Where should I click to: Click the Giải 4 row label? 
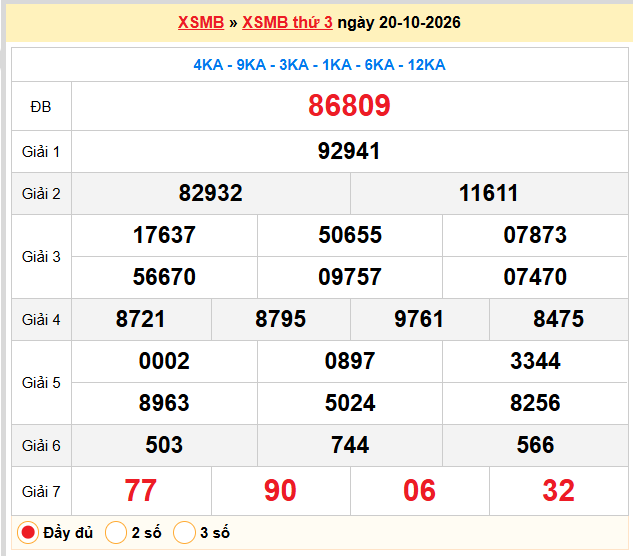pyautogui.click(x=41, y=320)
